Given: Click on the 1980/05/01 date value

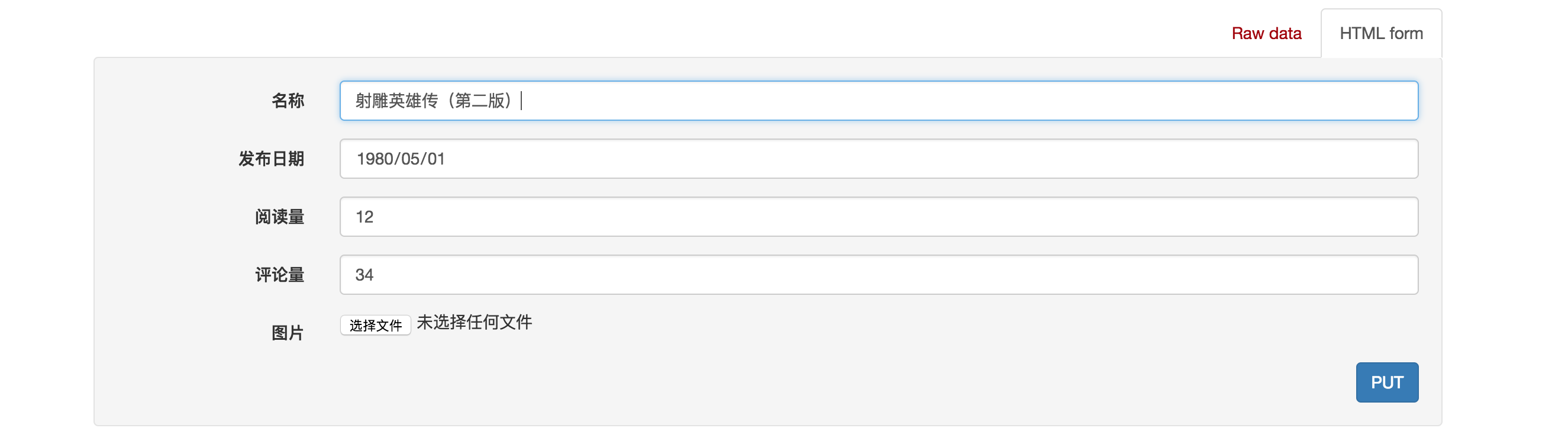Looking at the screenshot, I should coord(401,159).
